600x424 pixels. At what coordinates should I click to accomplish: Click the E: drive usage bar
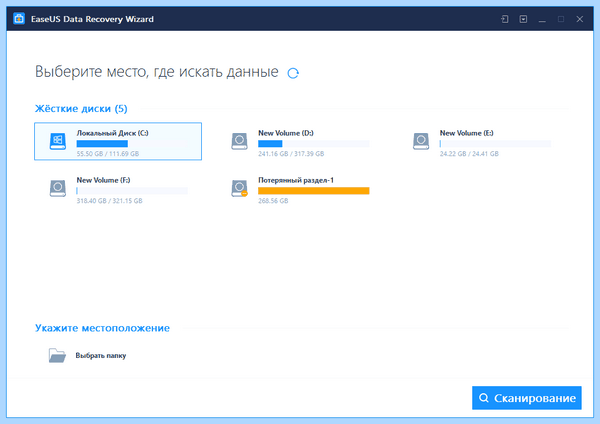point(495,144)
